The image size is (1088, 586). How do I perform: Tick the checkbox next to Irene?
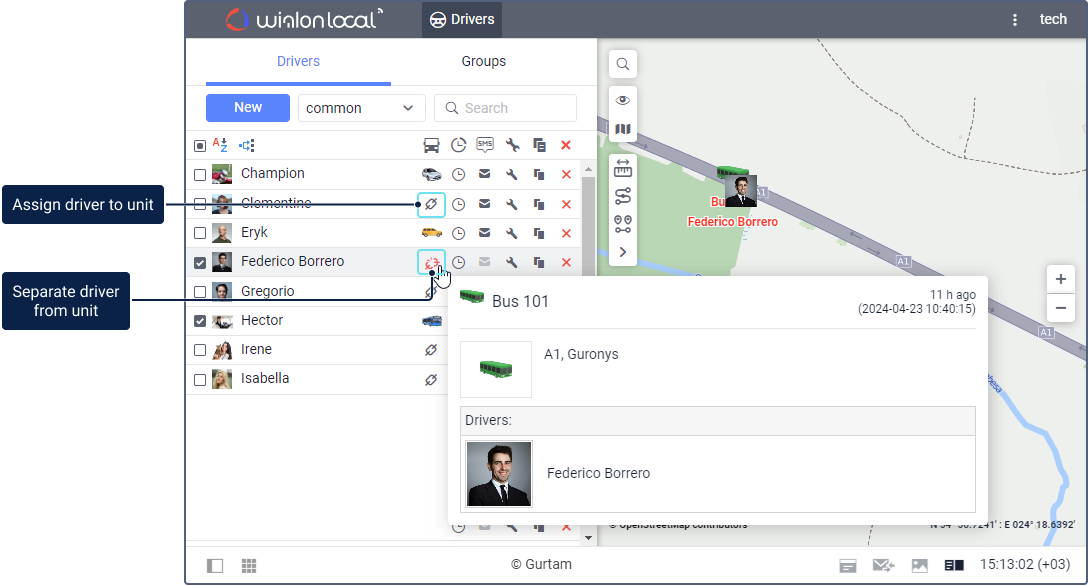(200, 350)
